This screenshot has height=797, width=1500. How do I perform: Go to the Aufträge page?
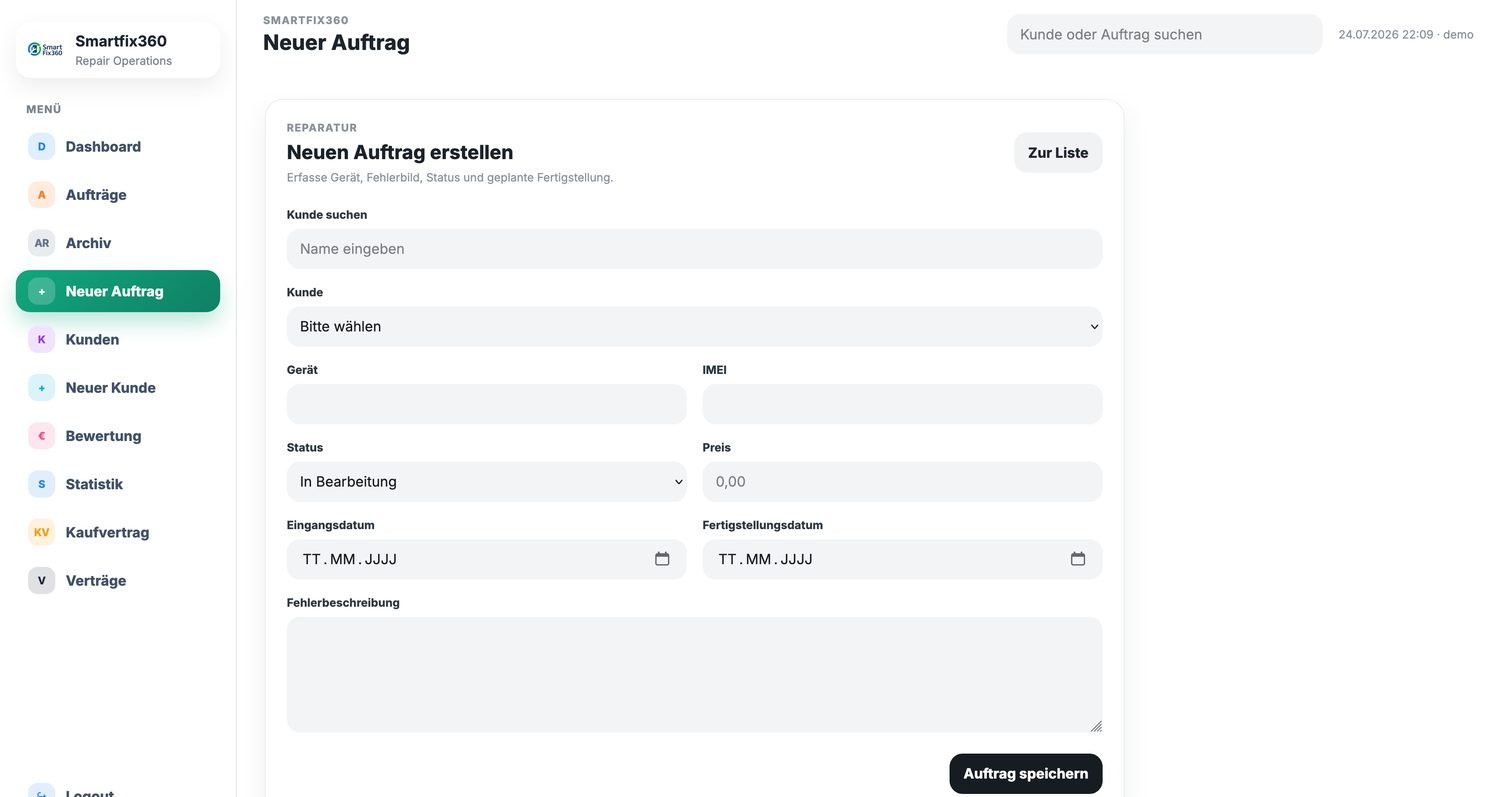[118, 195]
